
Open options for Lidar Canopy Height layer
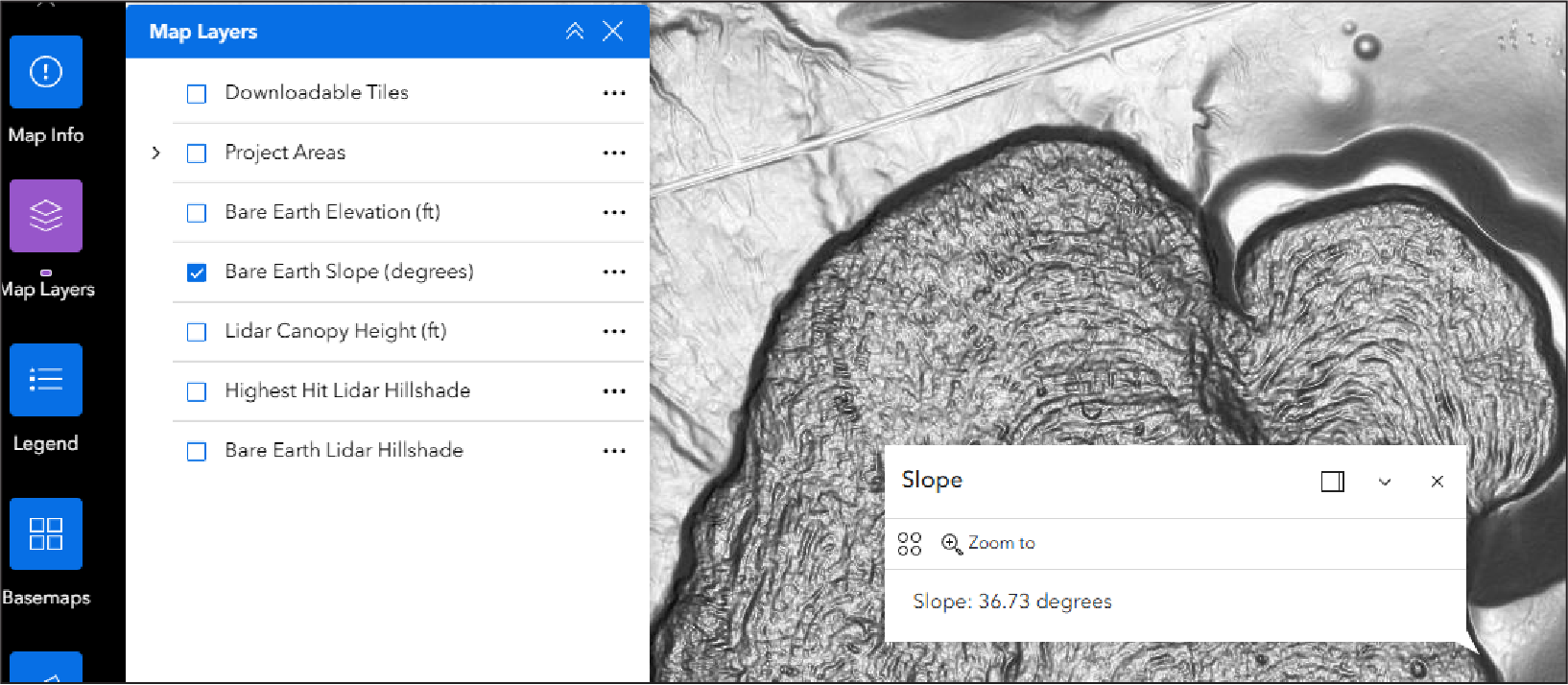point(614,331)
